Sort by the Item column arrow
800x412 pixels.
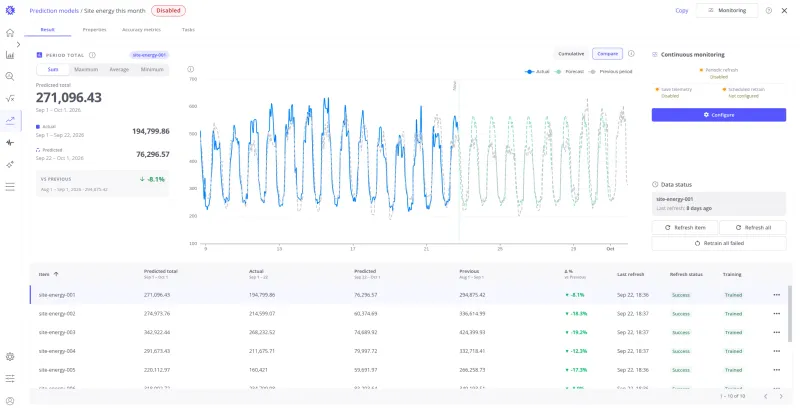coord(56,274)
